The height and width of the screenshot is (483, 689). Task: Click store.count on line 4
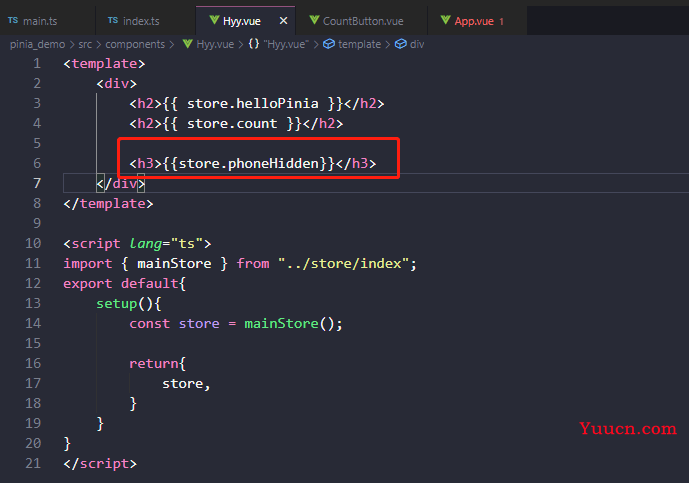point(232,123)
